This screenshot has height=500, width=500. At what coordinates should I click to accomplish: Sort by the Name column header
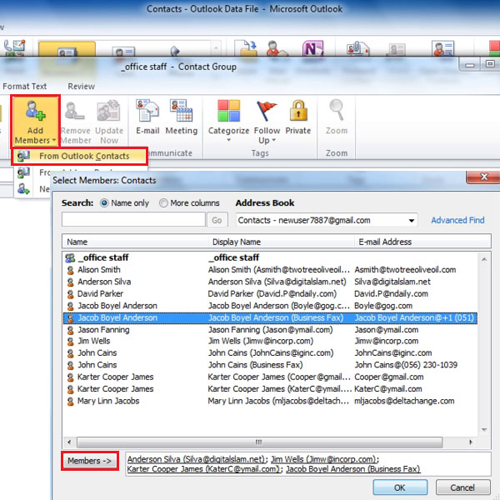coord(135,242)
